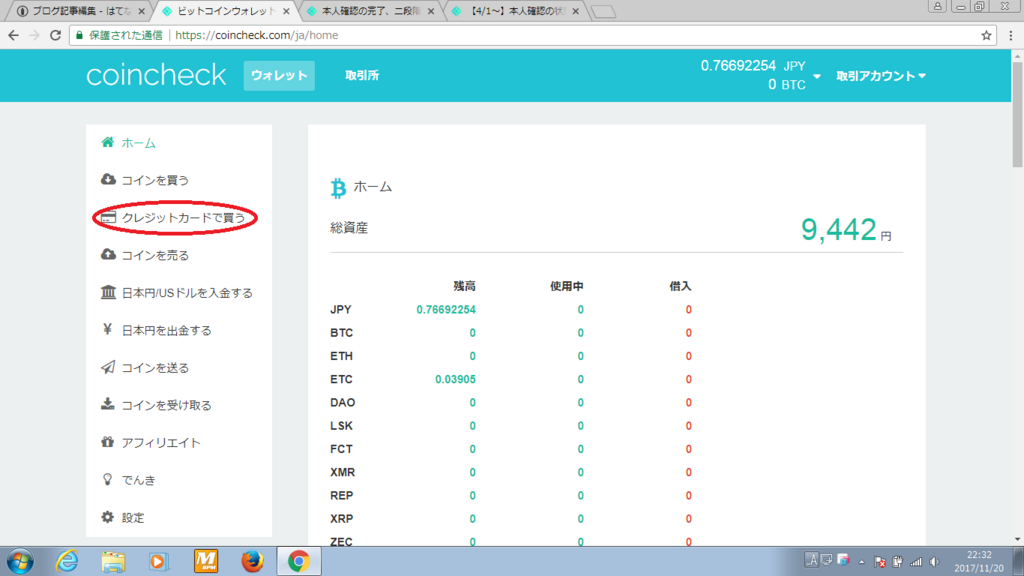The width and height of the screenshot is (1024, 576).
Task: Click the browser back arrow
Action: 14,35
